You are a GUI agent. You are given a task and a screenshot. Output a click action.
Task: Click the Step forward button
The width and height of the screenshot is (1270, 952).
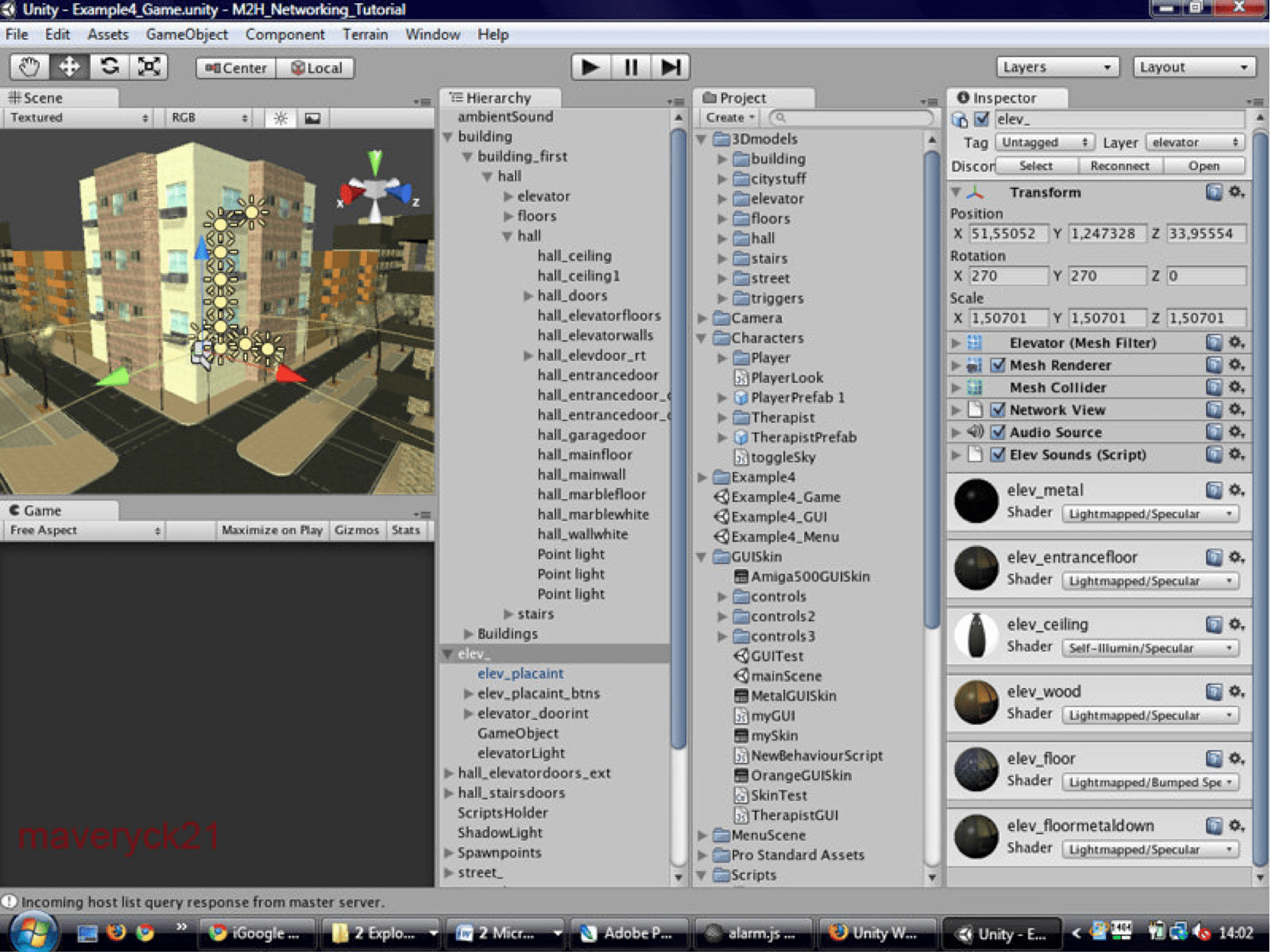tap(670, 67)
